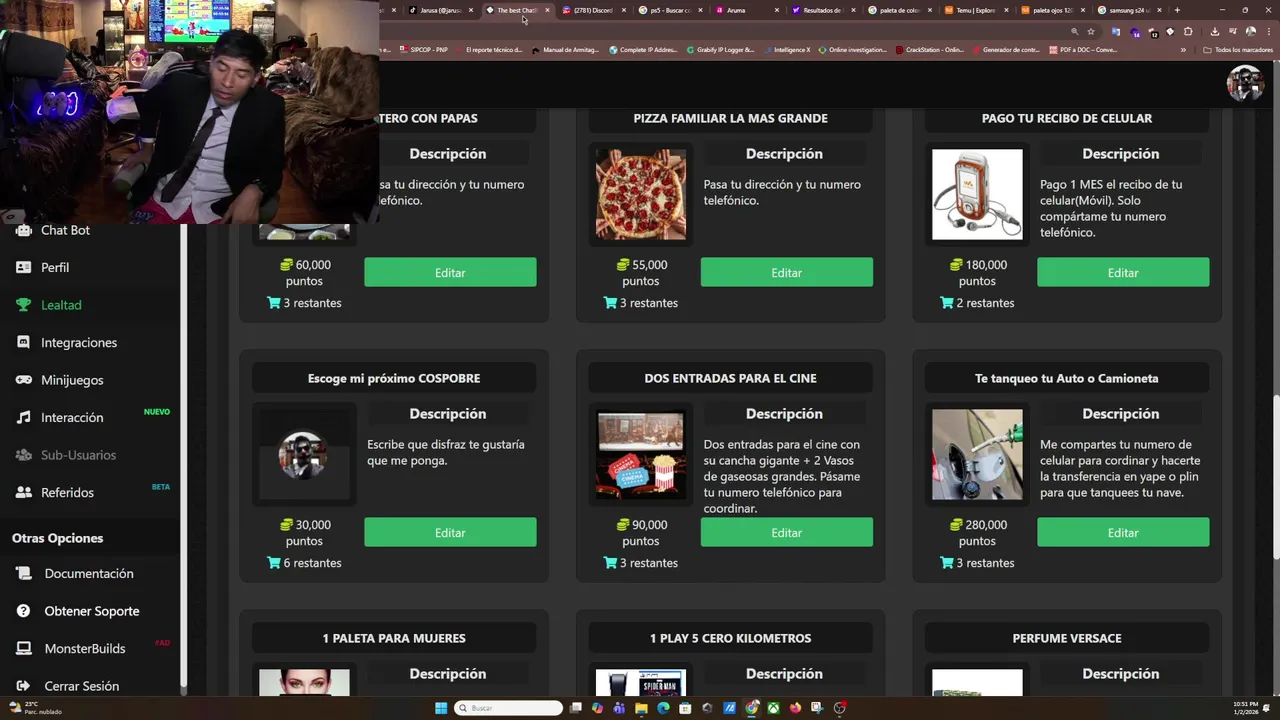Click the Referidos people icon
The height and width of the screenshot is (720, 1280).
(x=23, y=492)
